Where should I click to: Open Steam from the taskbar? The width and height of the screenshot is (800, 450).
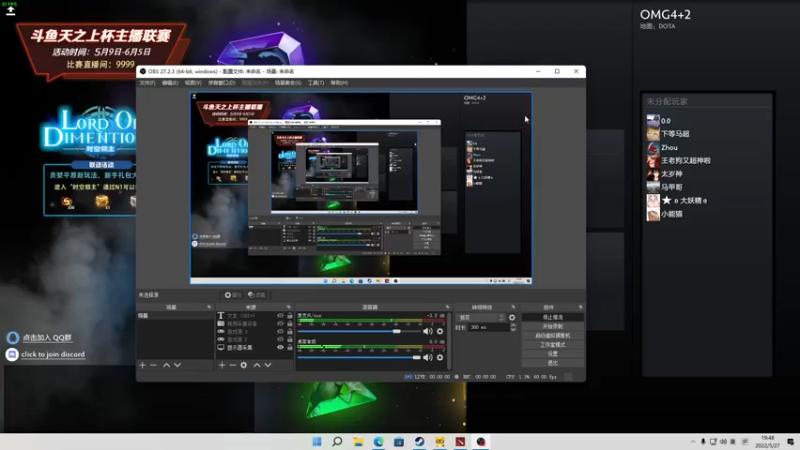click(x=419, y=441)
